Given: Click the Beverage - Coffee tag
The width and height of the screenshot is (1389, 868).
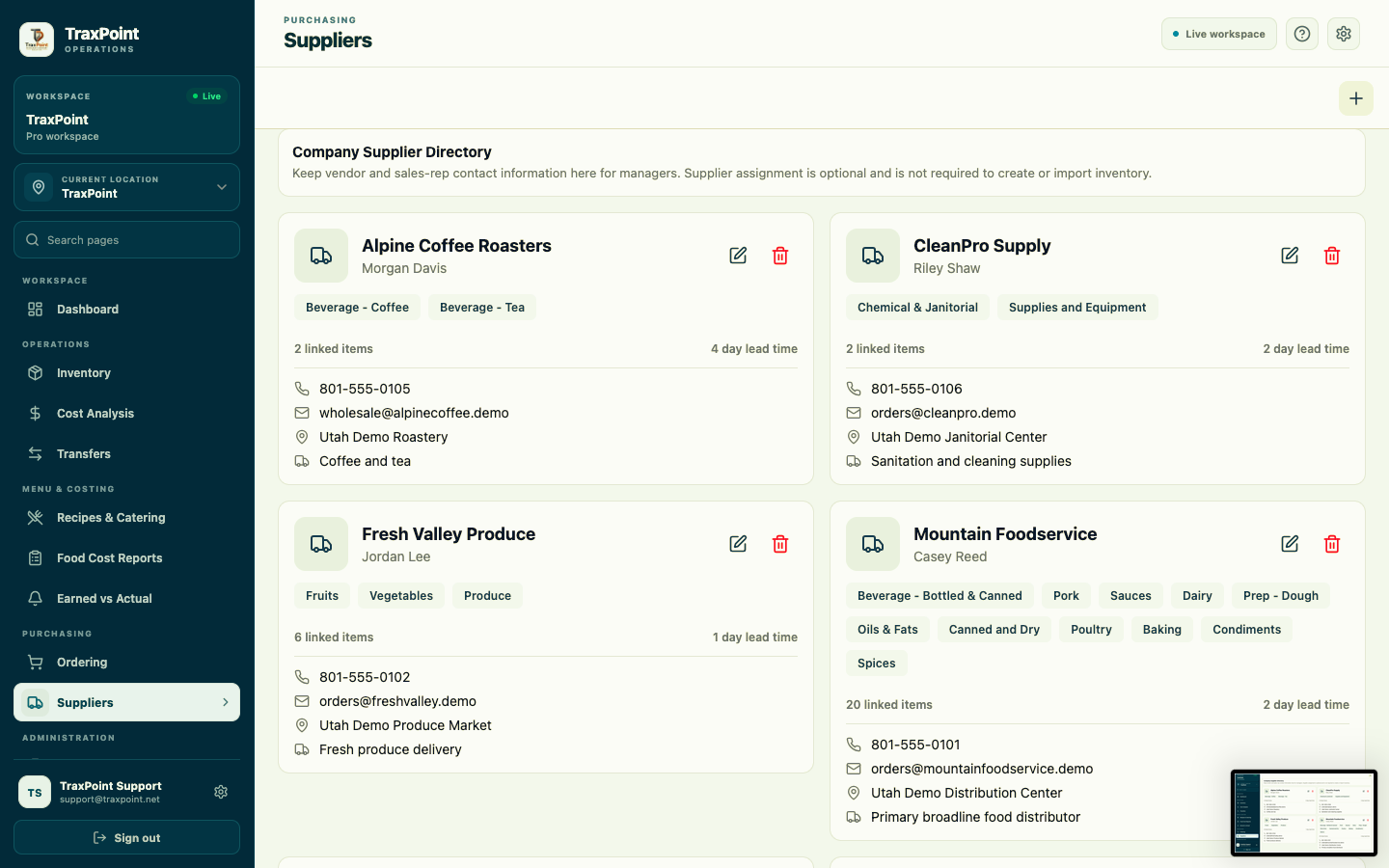Looking at the screenshot, I should point(357,308).
